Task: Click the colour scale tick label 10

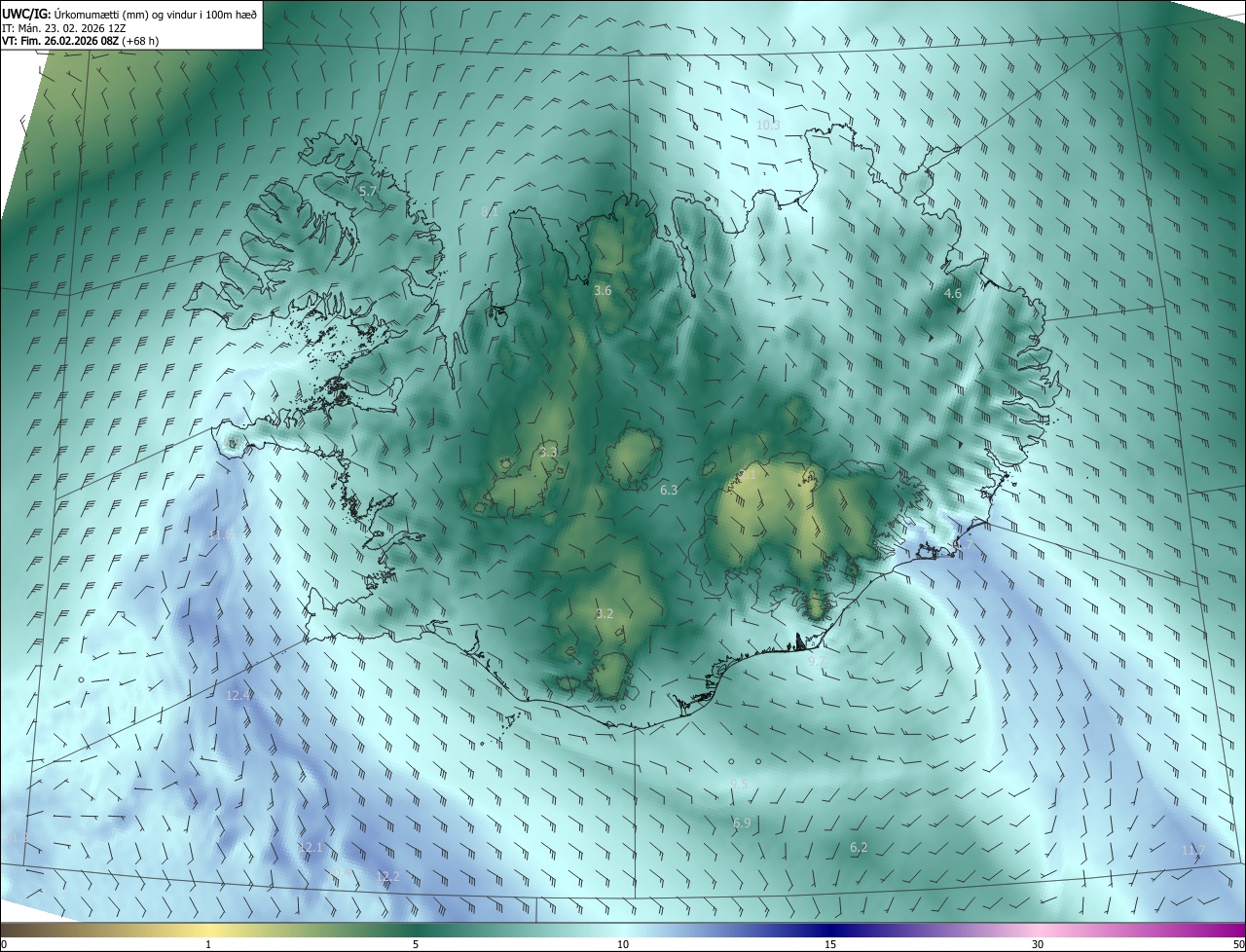Action: (623, 944)
